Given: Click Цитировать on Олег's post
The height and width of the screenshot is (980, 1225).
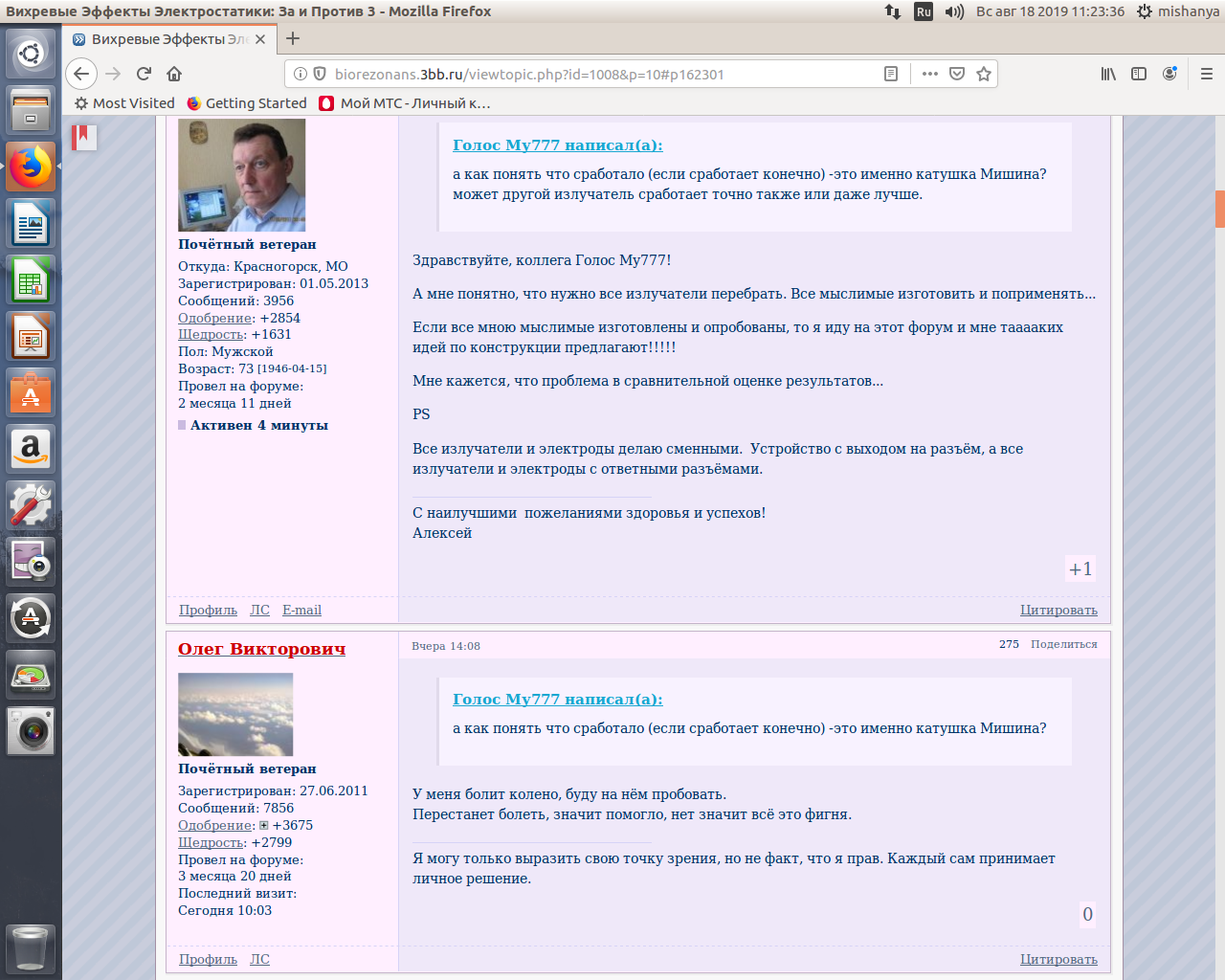Looking at the screenshot, I should tap(1058, 959).
